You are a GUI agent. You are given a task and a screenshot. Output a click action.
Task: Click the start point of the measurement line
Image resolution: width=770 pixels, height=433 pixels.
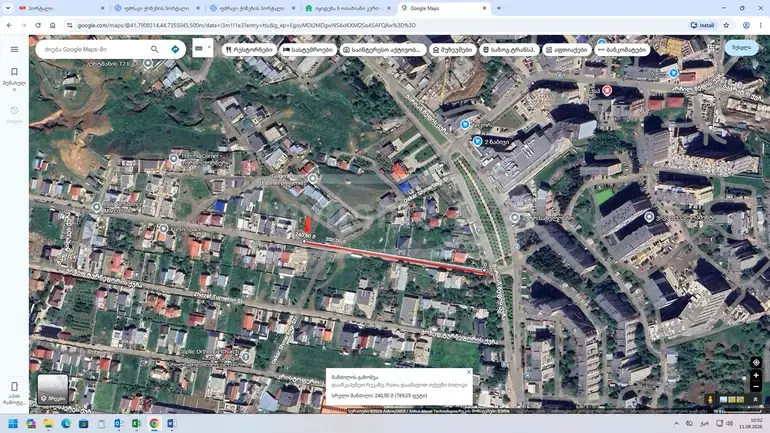tap(304, 242)
